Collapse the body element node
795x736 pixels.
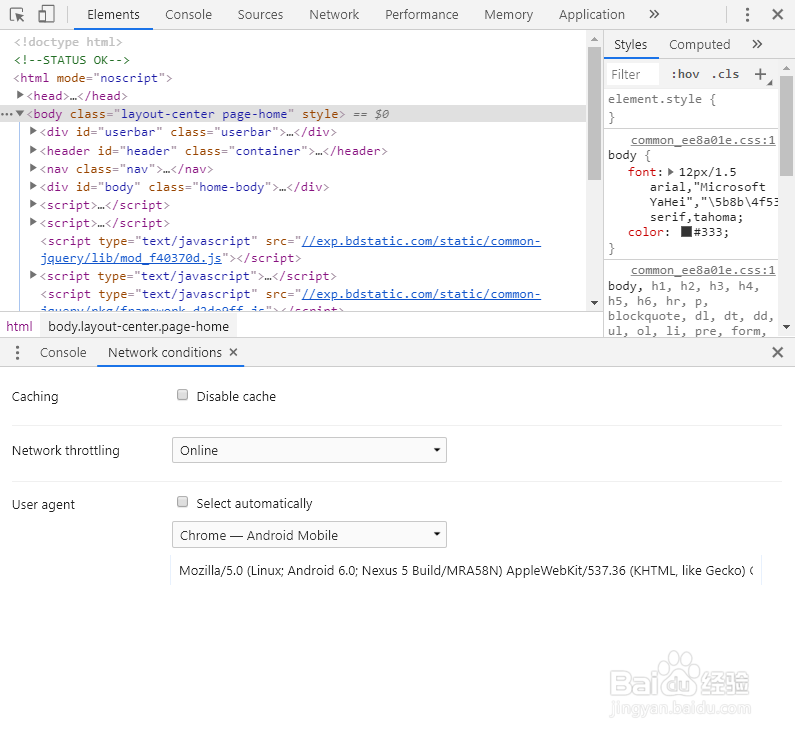[20, 114]
